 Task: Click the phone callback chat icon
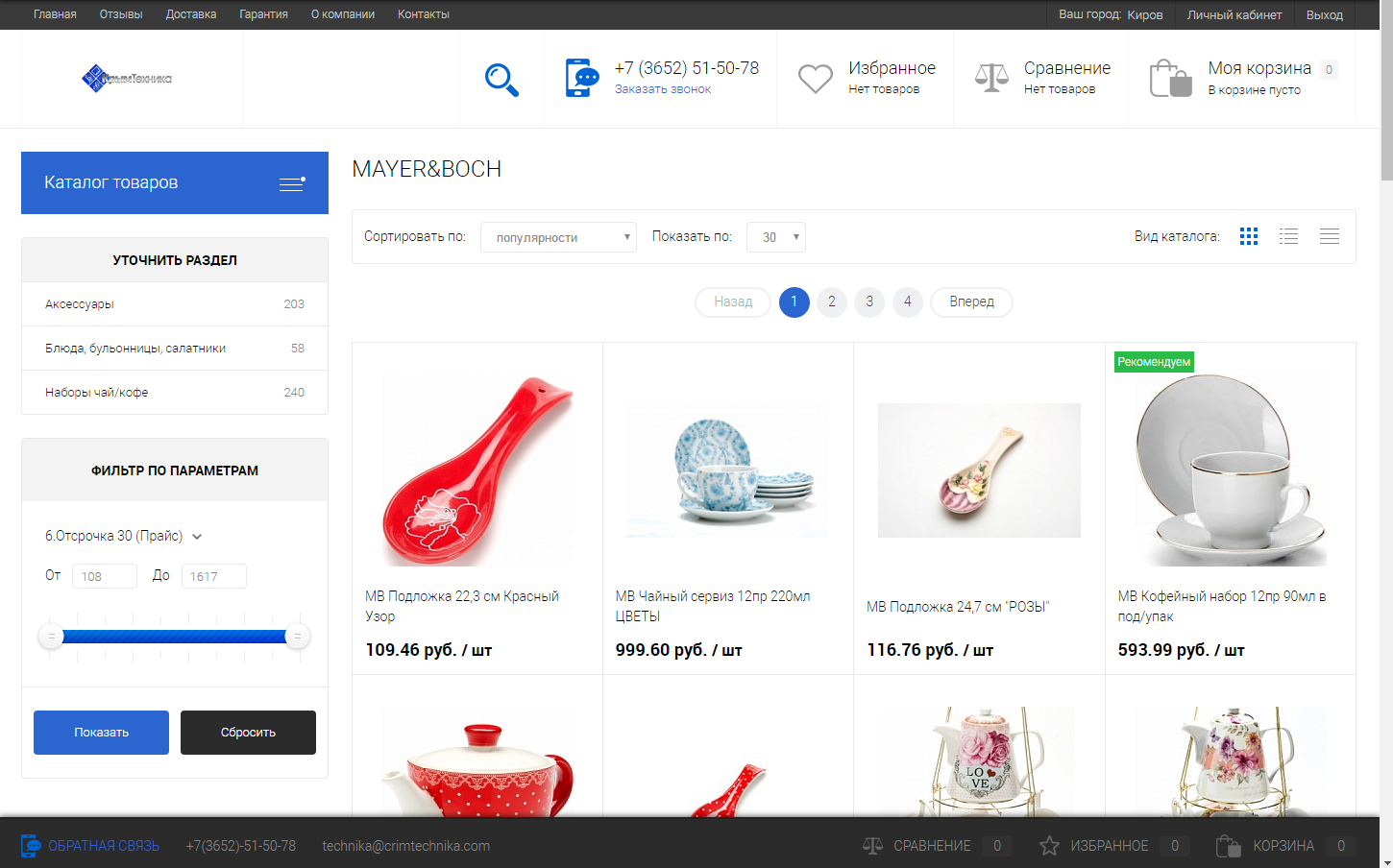tap(582, 78)
